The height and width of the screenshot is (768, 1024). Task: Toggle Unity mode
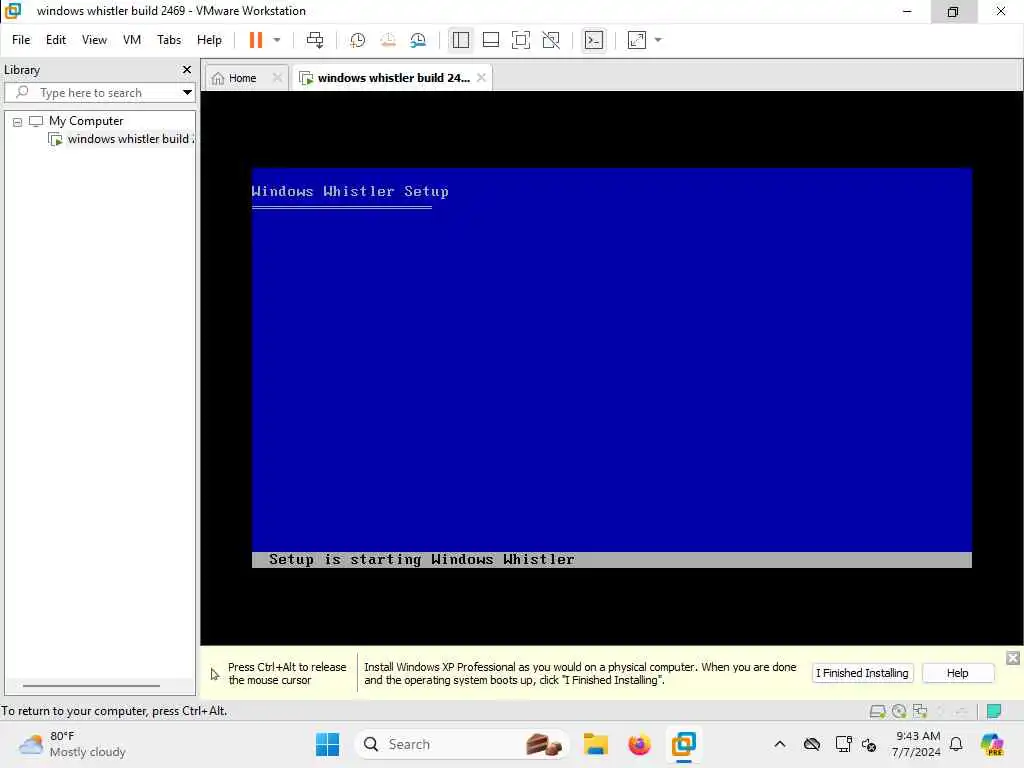551,40
